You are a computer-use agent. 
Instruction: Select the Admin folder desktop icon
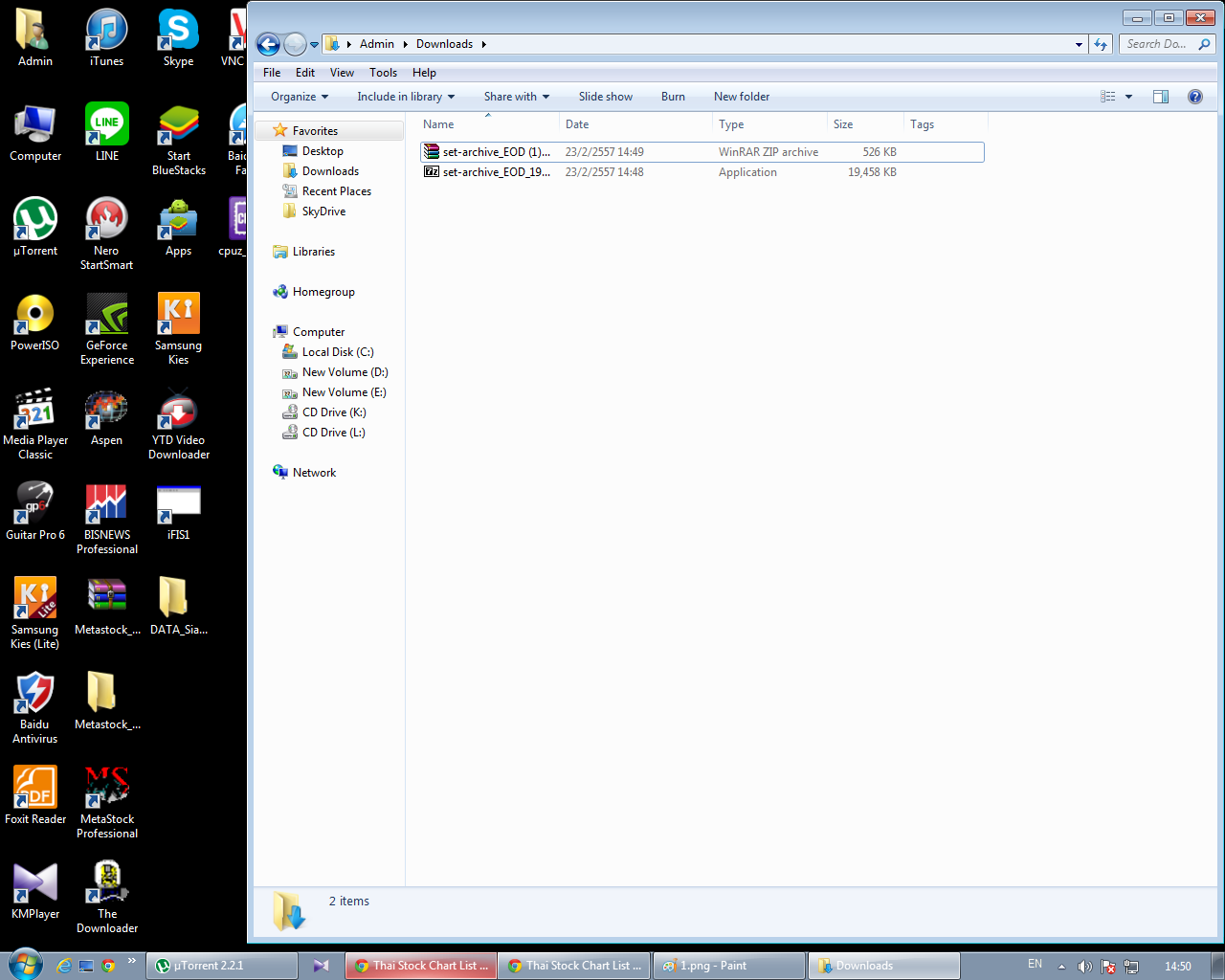coord(35,38)
